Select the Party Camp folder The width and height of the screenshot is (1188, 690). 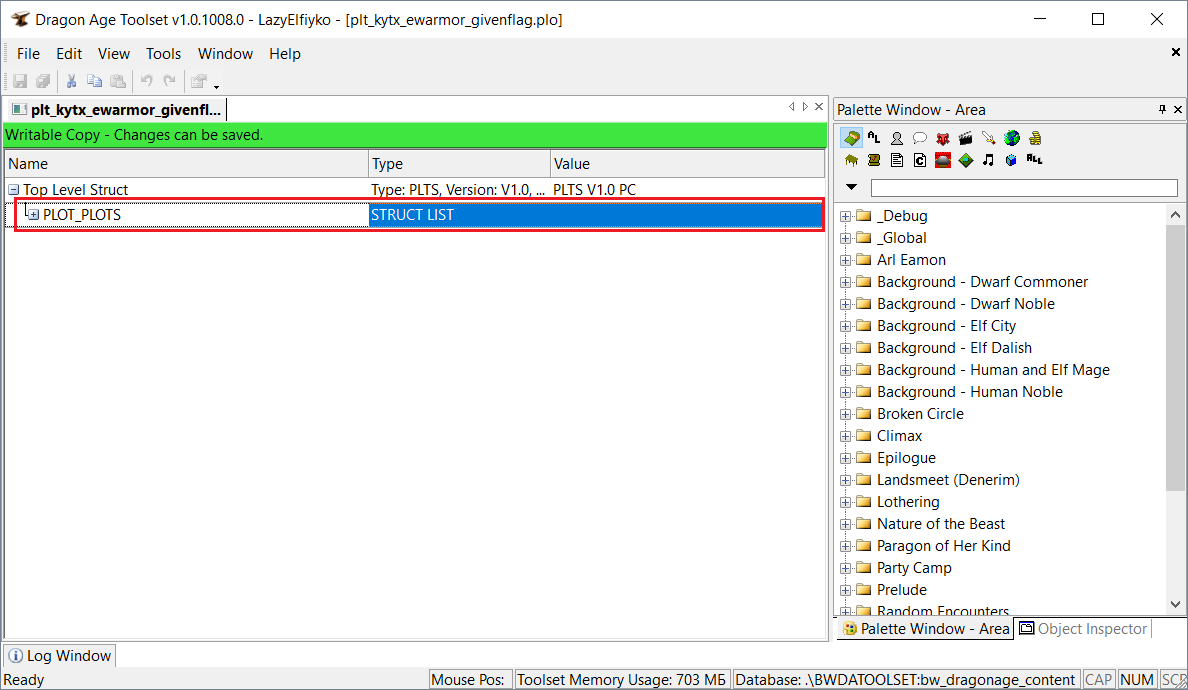914,568
